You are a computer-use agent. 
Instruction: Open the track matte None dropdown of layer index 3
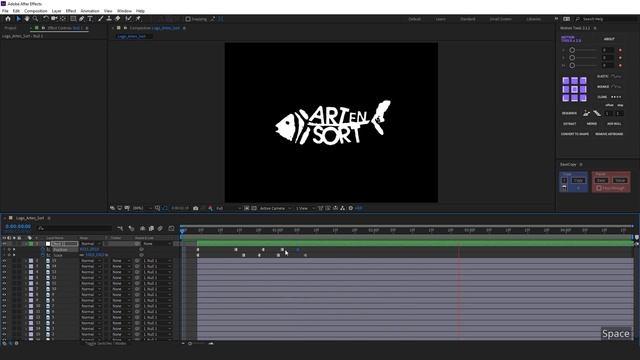tap(121, 267)
